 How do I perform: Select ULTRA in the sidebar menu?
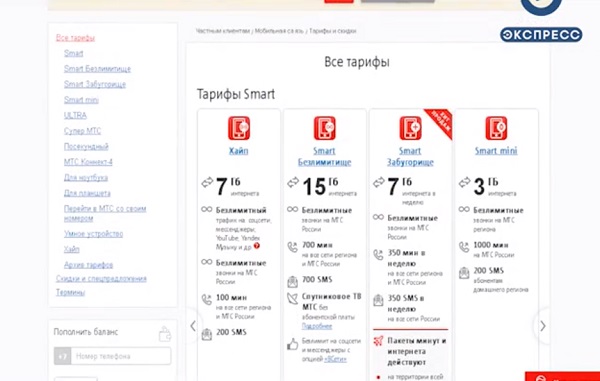point(75,115)
